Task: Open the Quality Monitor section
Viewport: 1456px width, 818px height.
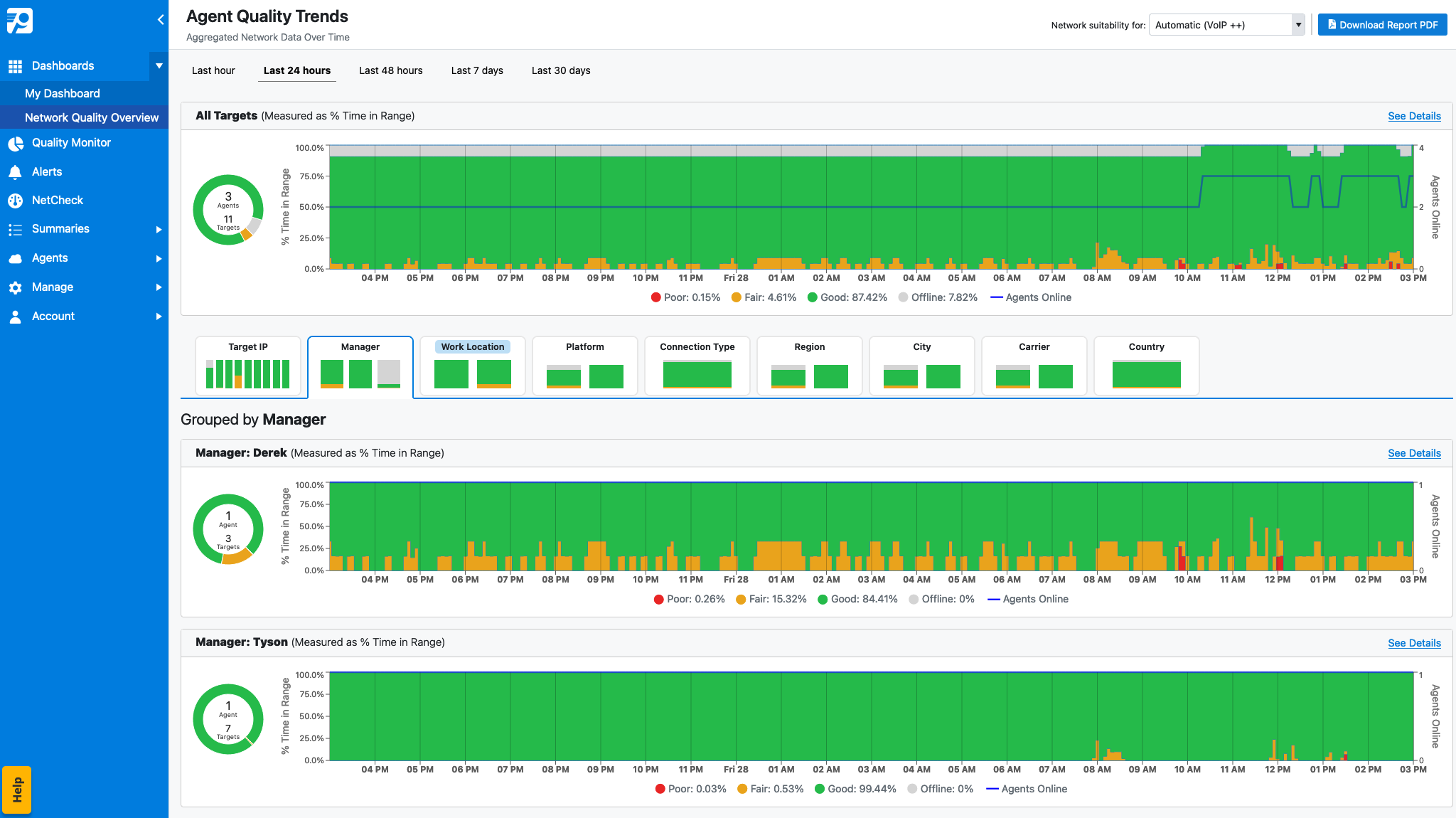Action: (71, 142)
